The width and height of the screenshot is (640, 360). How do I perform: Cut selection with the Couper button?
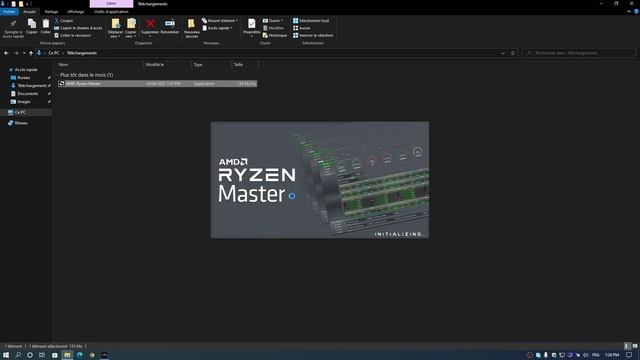64,20
